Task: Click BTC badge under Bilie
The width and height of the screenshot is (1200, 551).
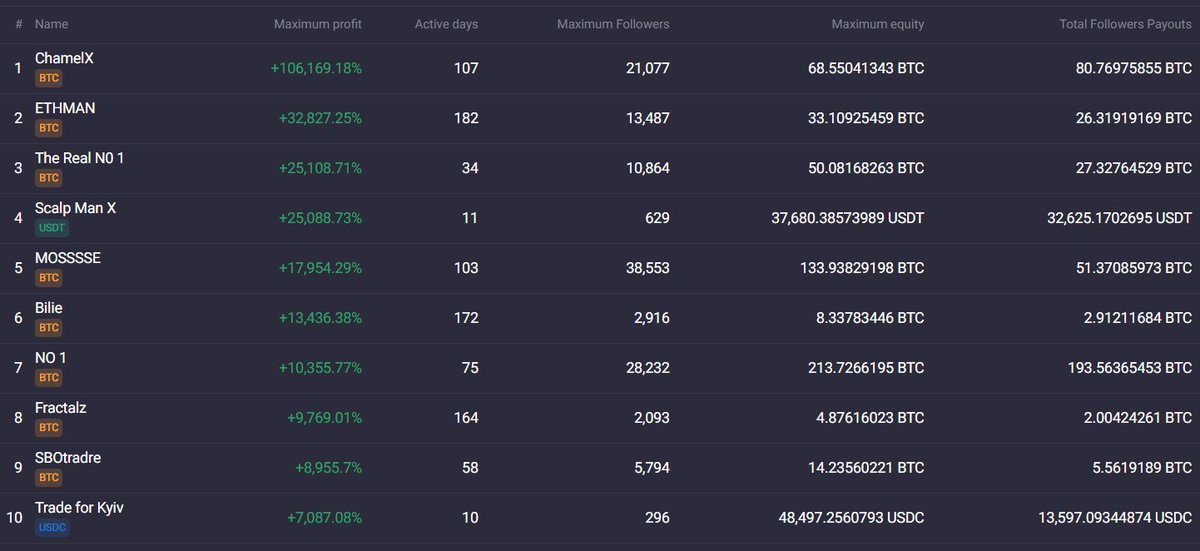Action: coord(49,328)
